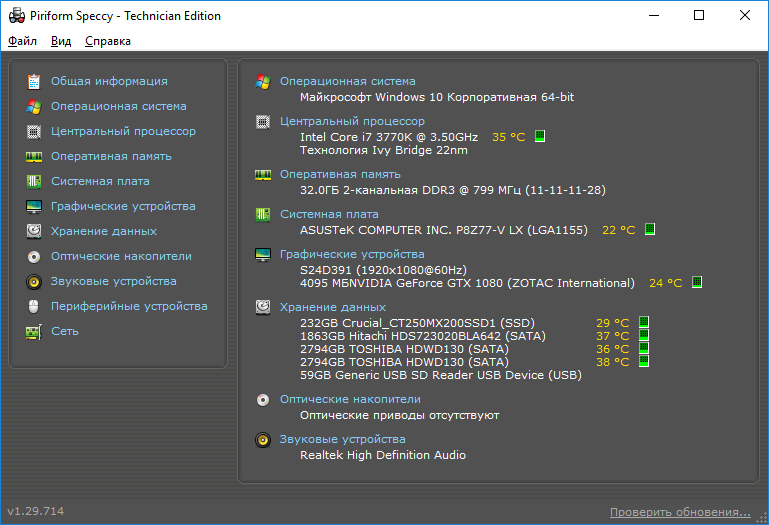Open the Справка menu
Viewport: 769px width, 525px height.
coord(107,41)
